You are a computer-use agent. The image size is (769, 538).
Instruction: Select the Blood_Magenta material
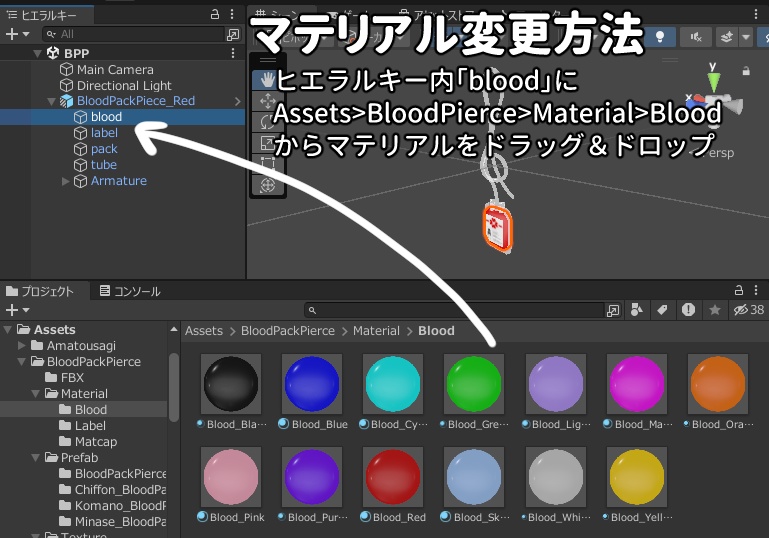click(637, 384)
